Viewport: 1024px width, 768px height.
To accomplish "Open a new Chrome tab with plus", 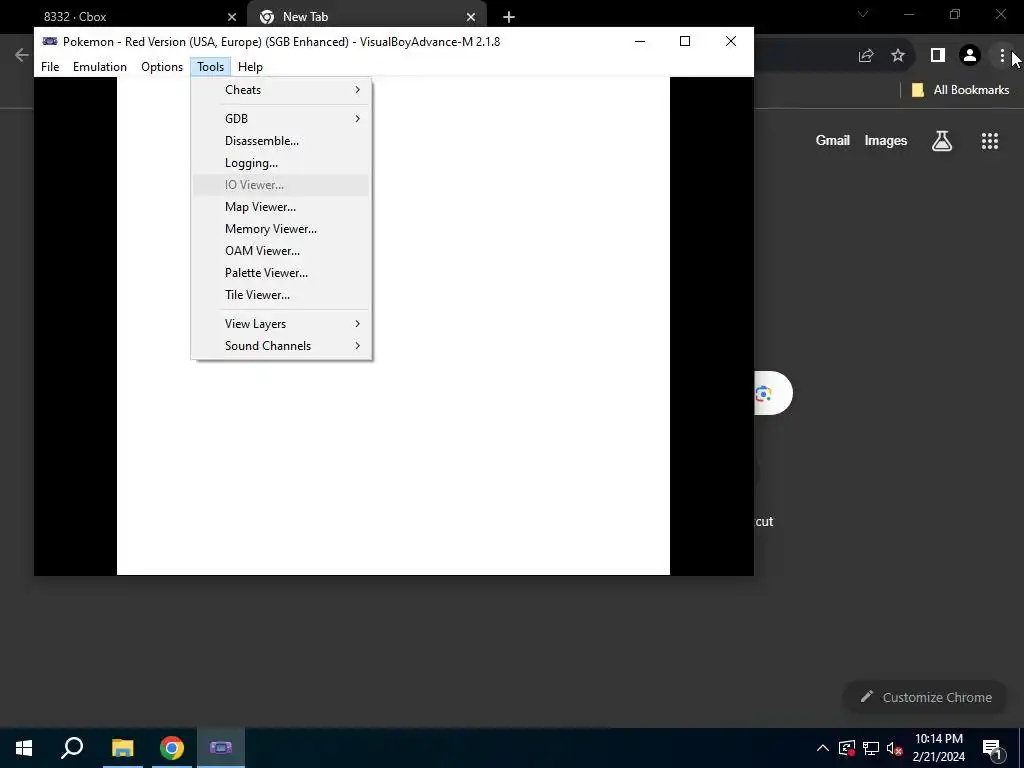I will point(509,17).
